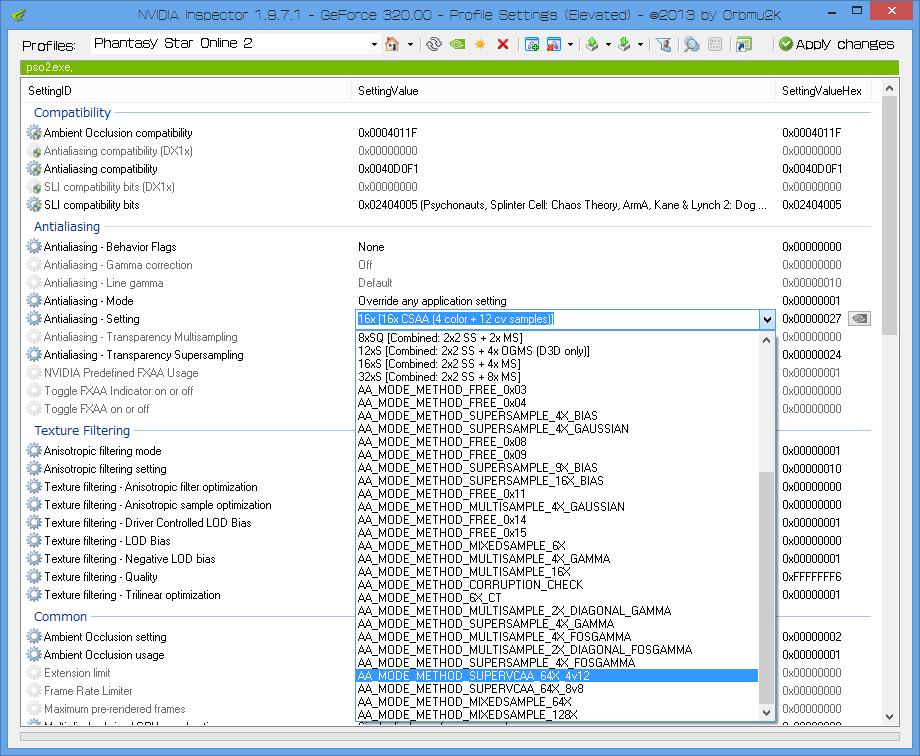The image size is (920, 756).
Task: Click the funnel user-modified profiles filter icon
Action: (x=664, y=44)
